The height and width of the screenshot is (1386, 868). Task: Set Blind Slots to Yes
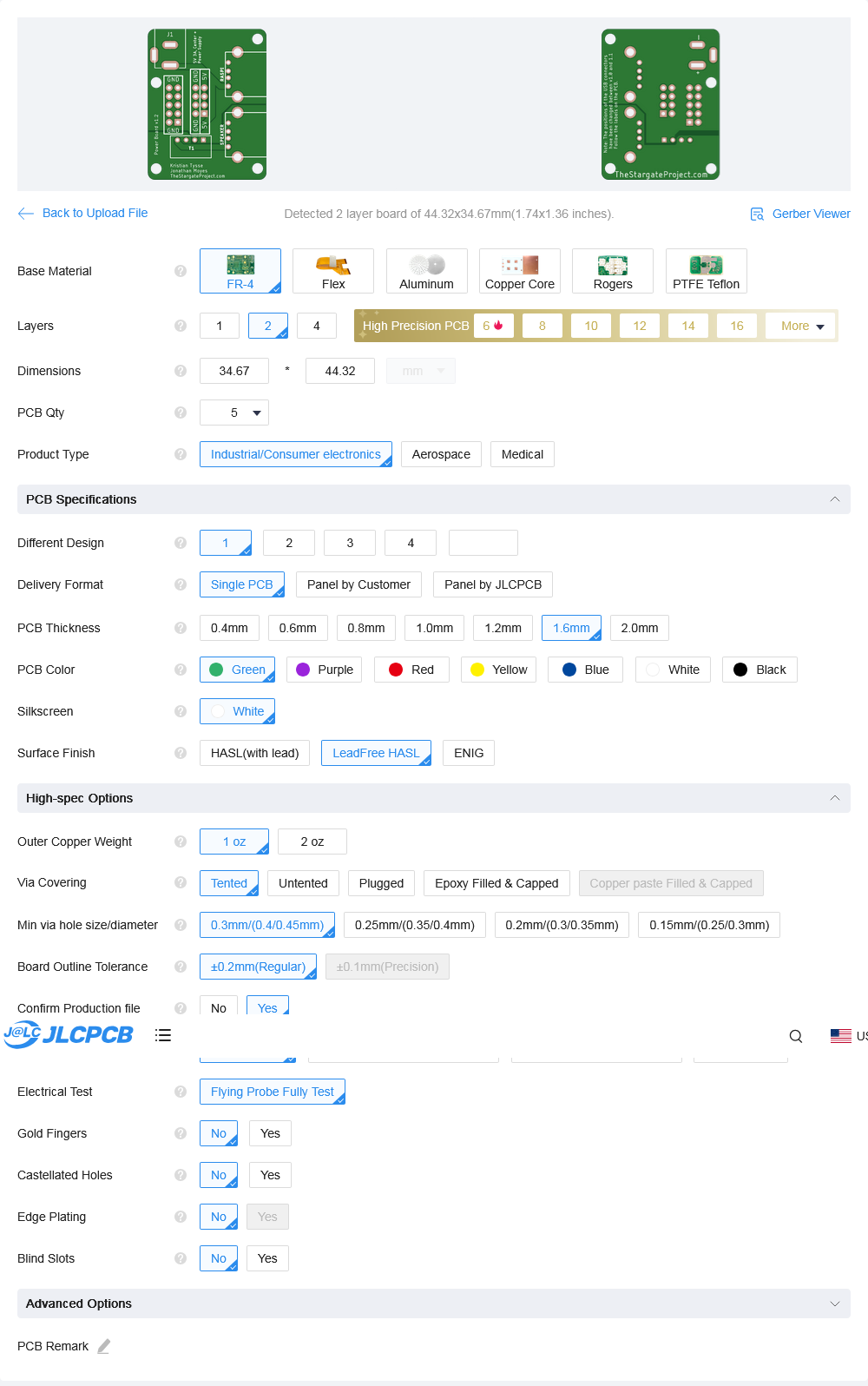(x=267, y=1258)
